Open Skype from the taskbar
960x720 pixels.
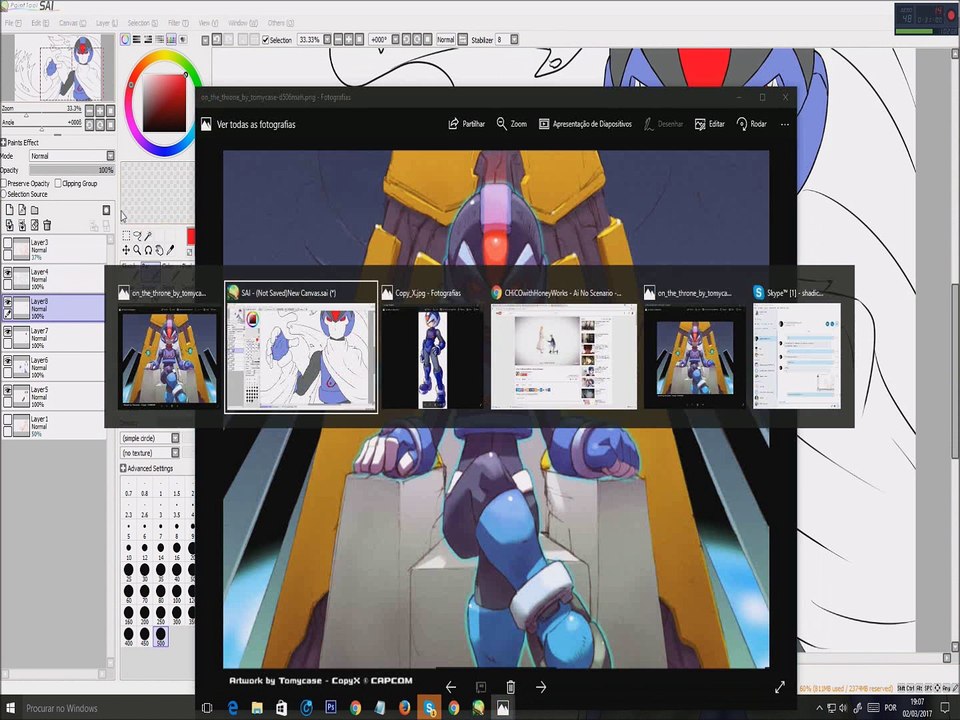pyautogui.click(x=429, y=707)
